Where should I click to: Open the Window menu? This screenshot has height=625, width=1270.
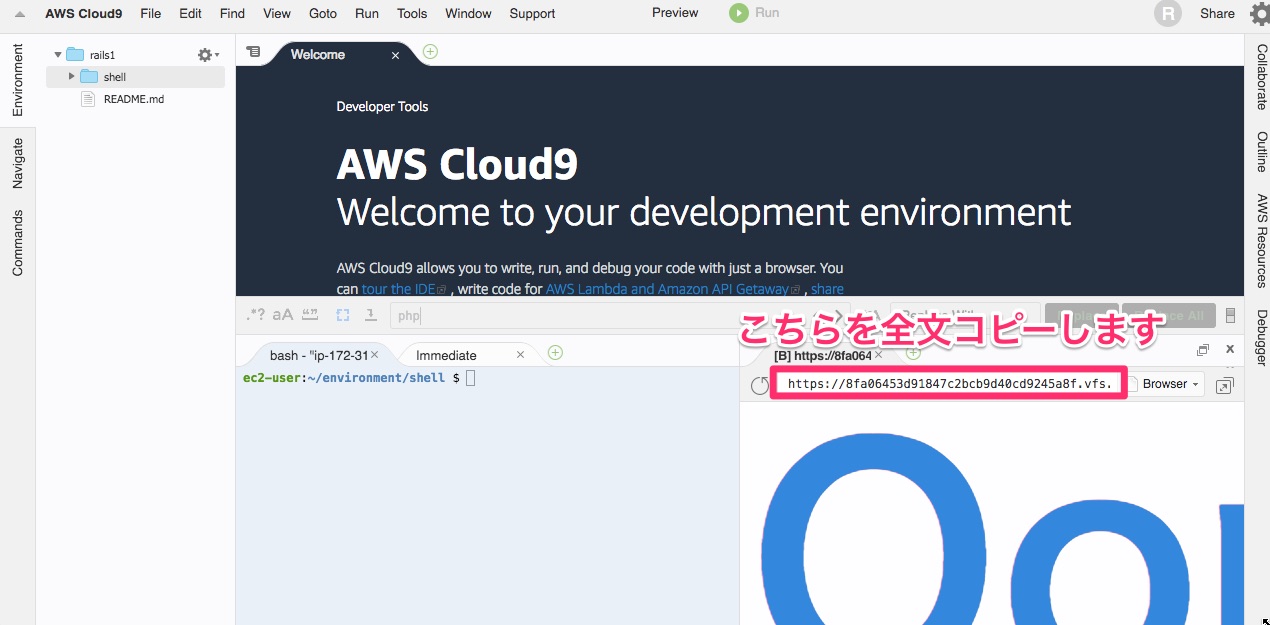(x=468, y=13)
